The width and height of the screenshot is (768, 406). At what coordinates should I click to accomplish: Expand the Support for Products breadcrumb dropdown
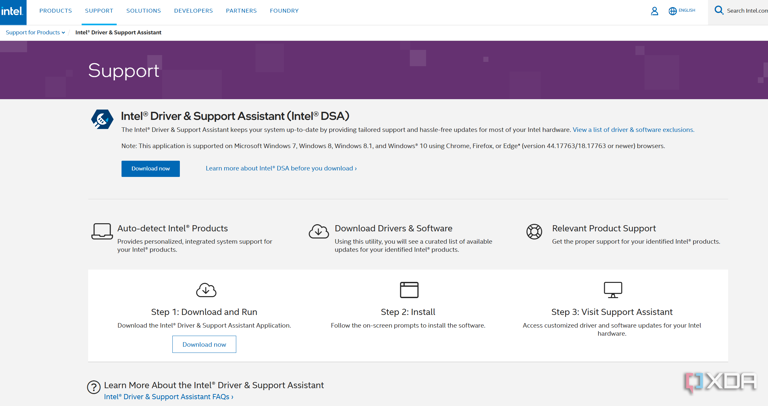[35, 32]
